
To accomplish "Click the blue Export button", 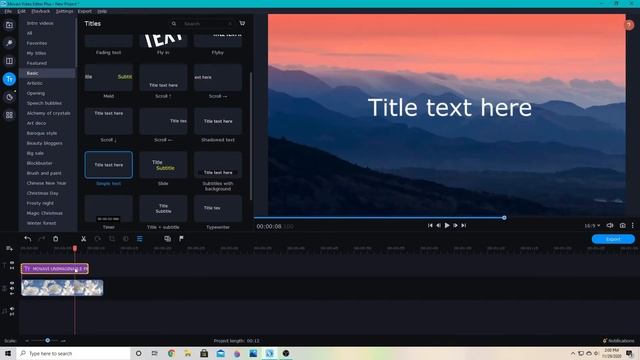I will (613, 239).
